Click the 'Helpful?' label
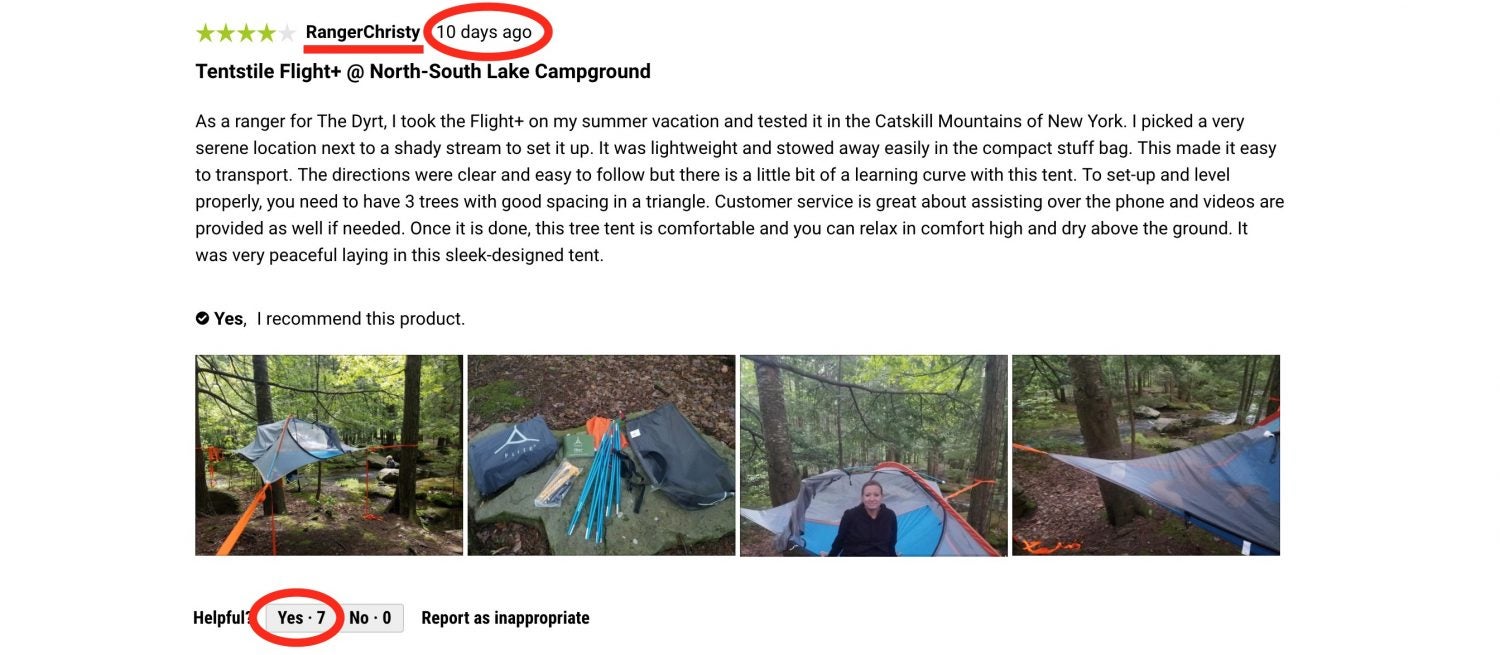 (222, 618)
